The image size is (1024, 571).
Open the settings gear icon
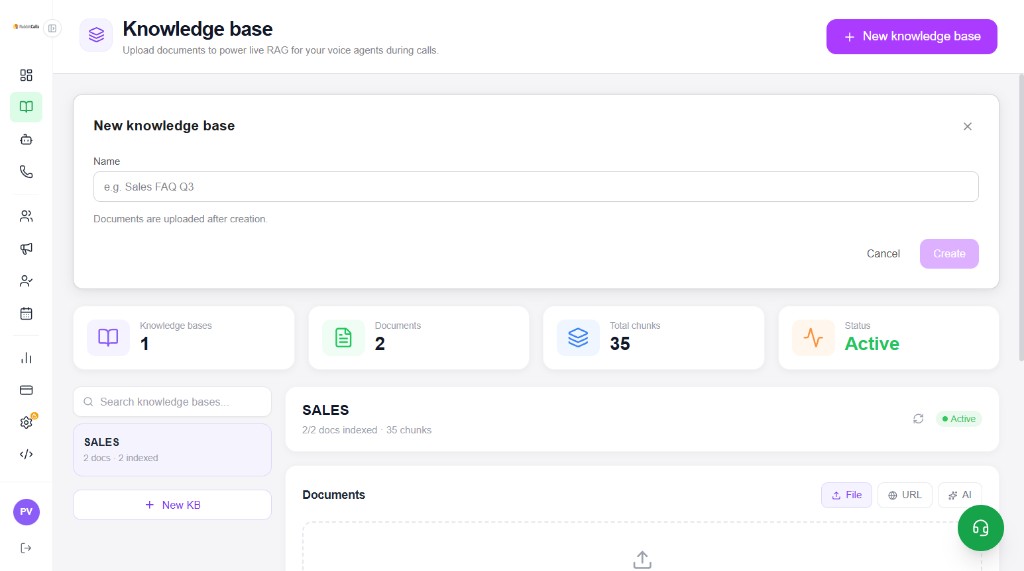[26, 423]
